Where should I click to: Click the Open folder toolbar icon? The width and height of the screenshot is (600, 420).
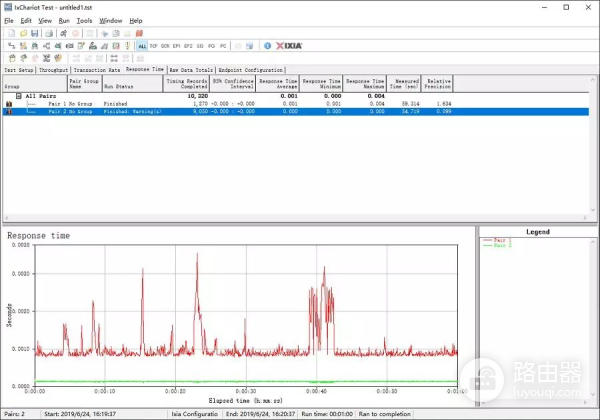pos(21,33)
